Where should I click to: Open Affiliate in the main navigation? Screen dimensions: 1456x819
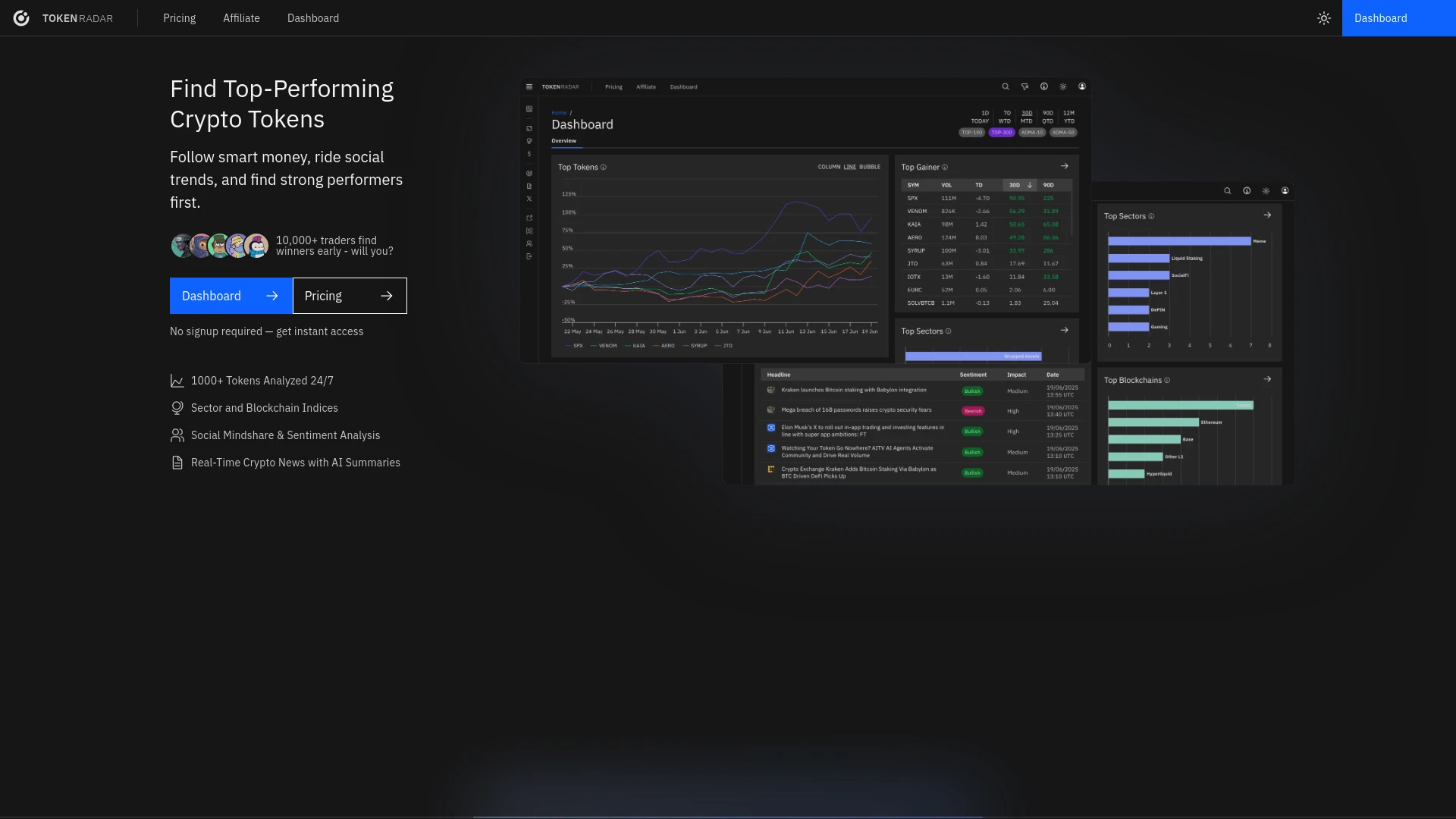(241, 18)
